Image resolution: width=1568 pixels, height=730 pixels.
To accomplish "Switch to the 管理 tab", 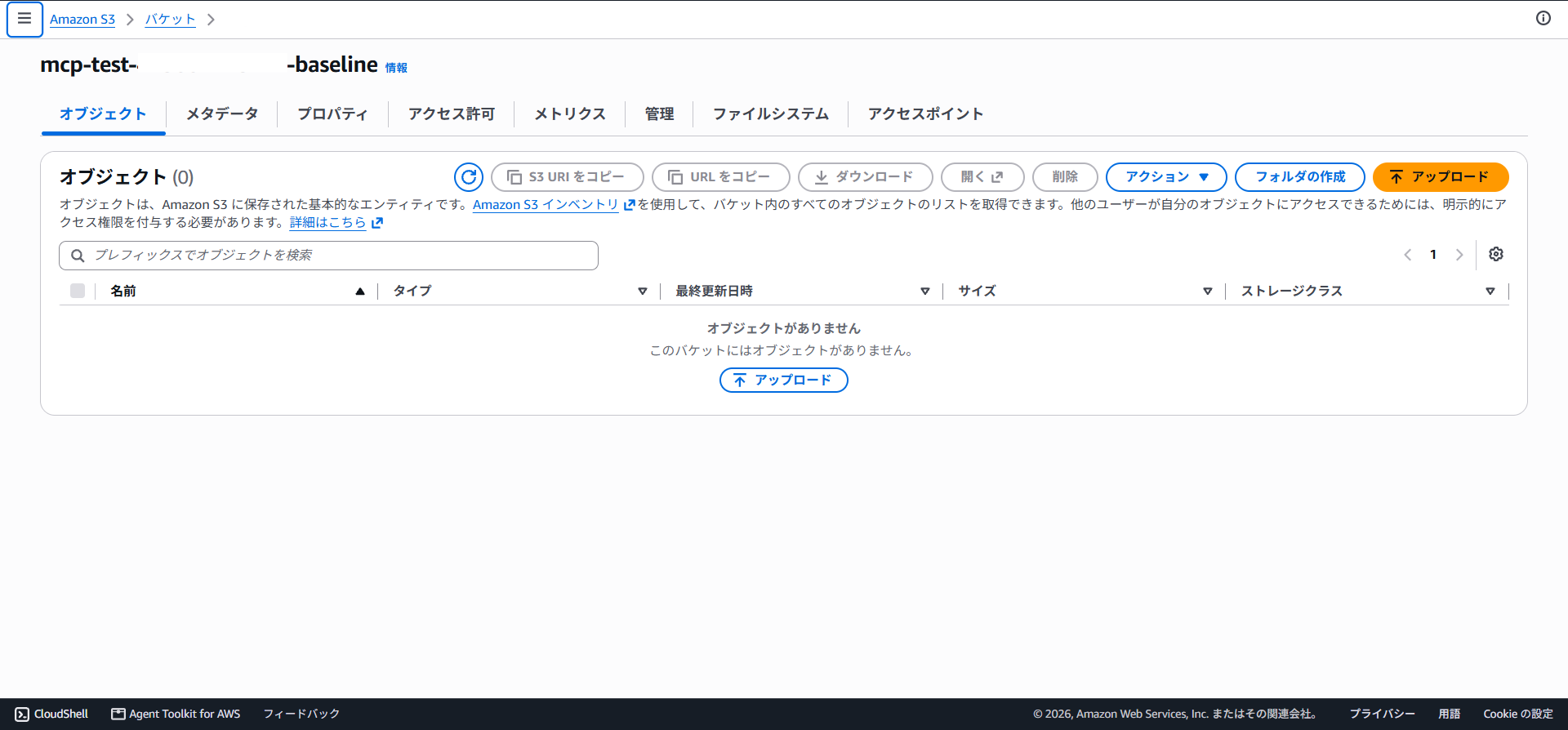I will (659, 114).
